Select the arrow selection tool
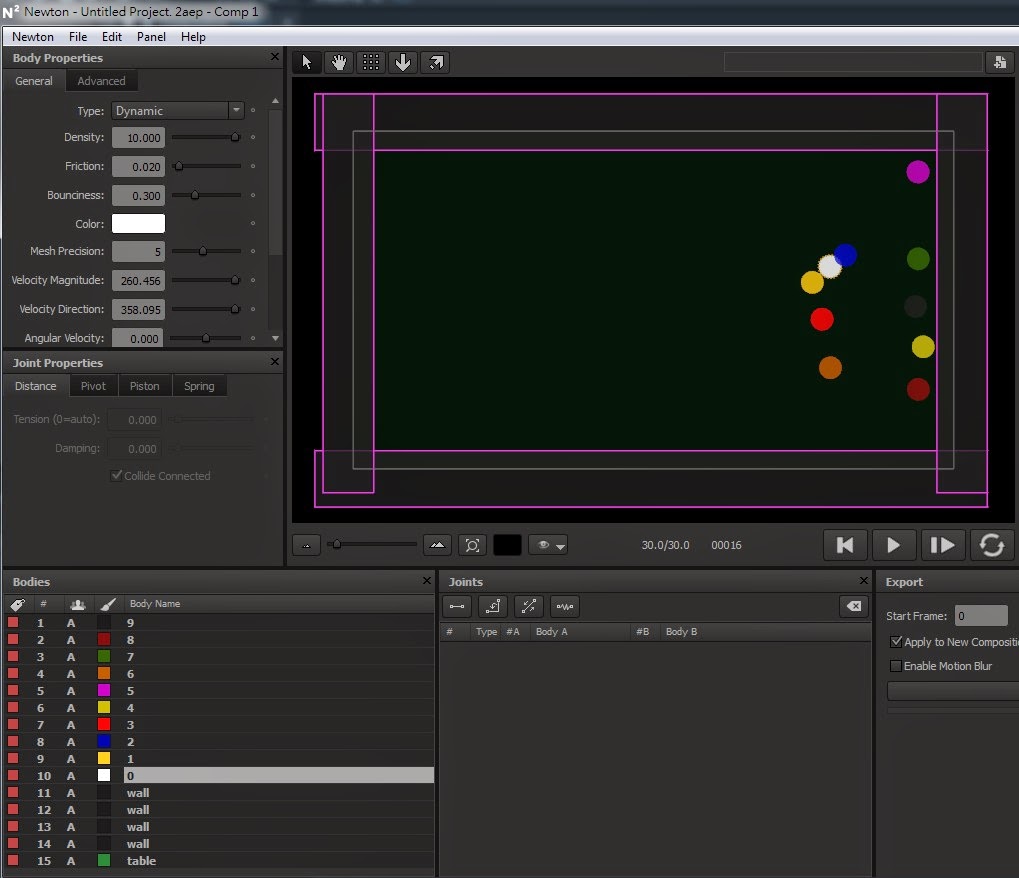Screen dimensions: 1019x878 pos(307,62)
